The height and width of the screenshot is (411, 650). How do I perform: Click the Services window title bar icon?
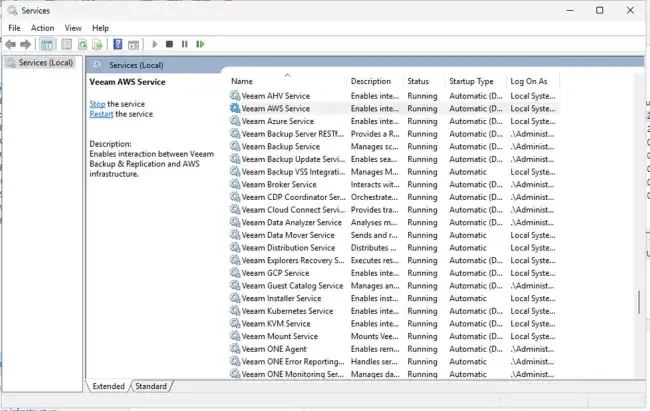[x=12, y=10]
